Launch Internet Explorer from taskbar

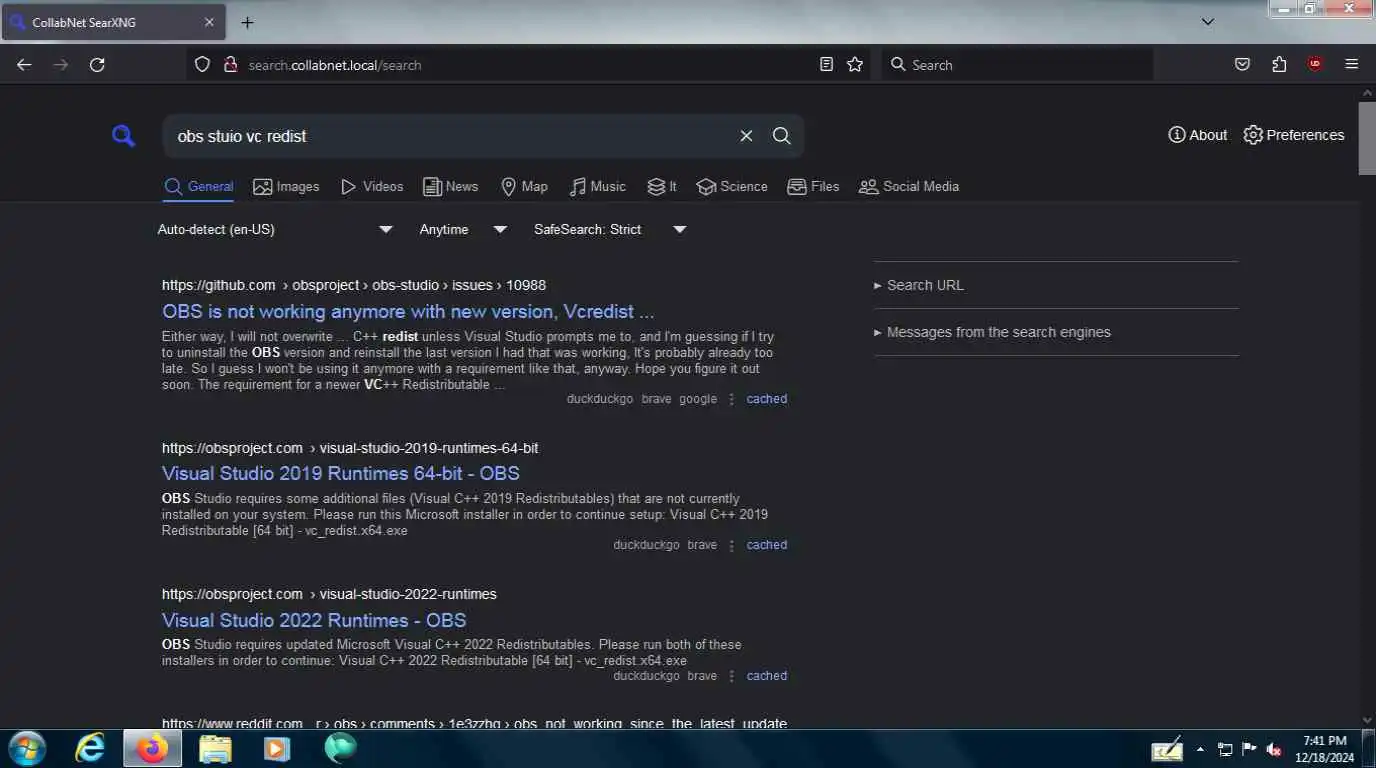tap(90, 748)
